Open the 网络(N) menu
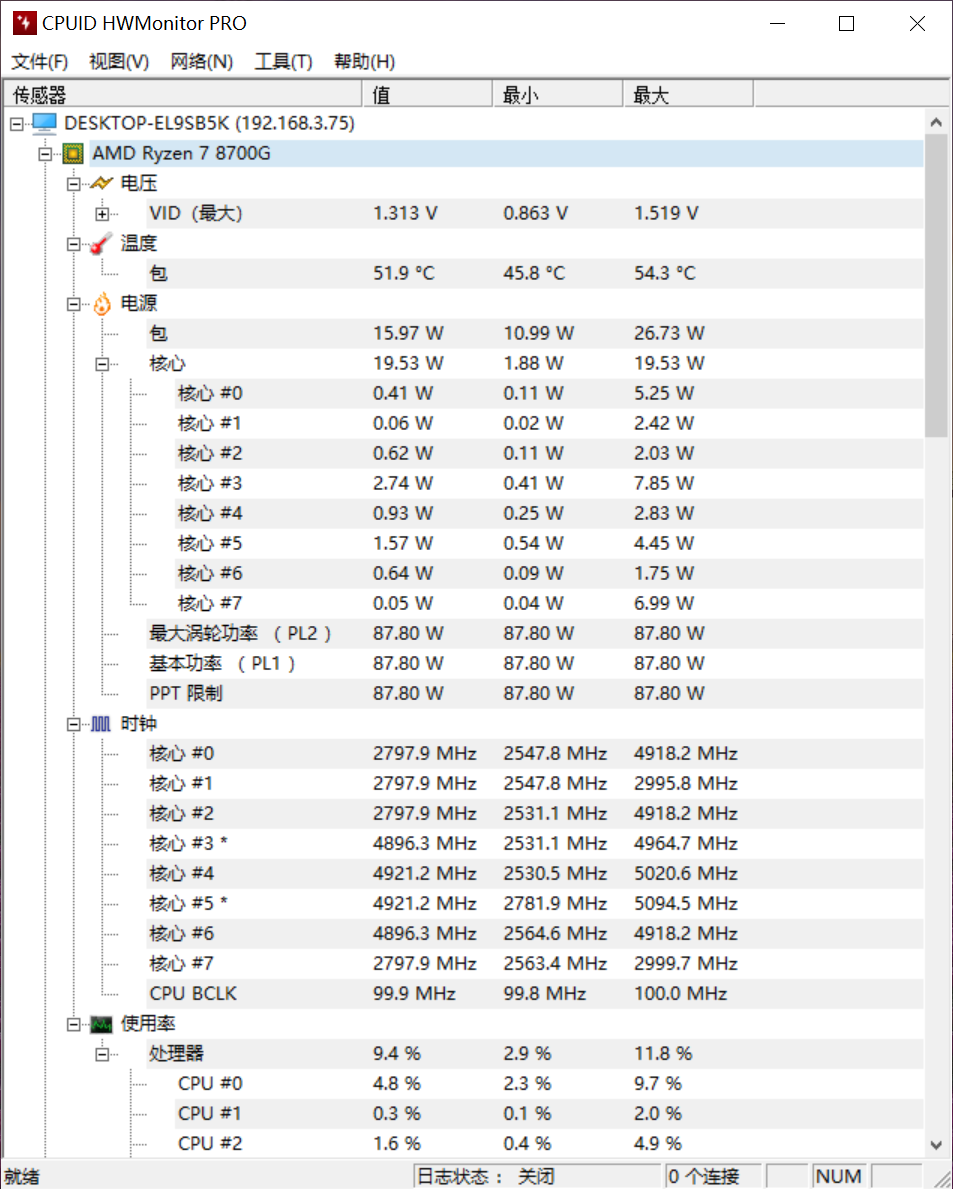Image resolution: width=953 pixels, height=1189 pixels. pyautogui.click(x=202, y=61)
